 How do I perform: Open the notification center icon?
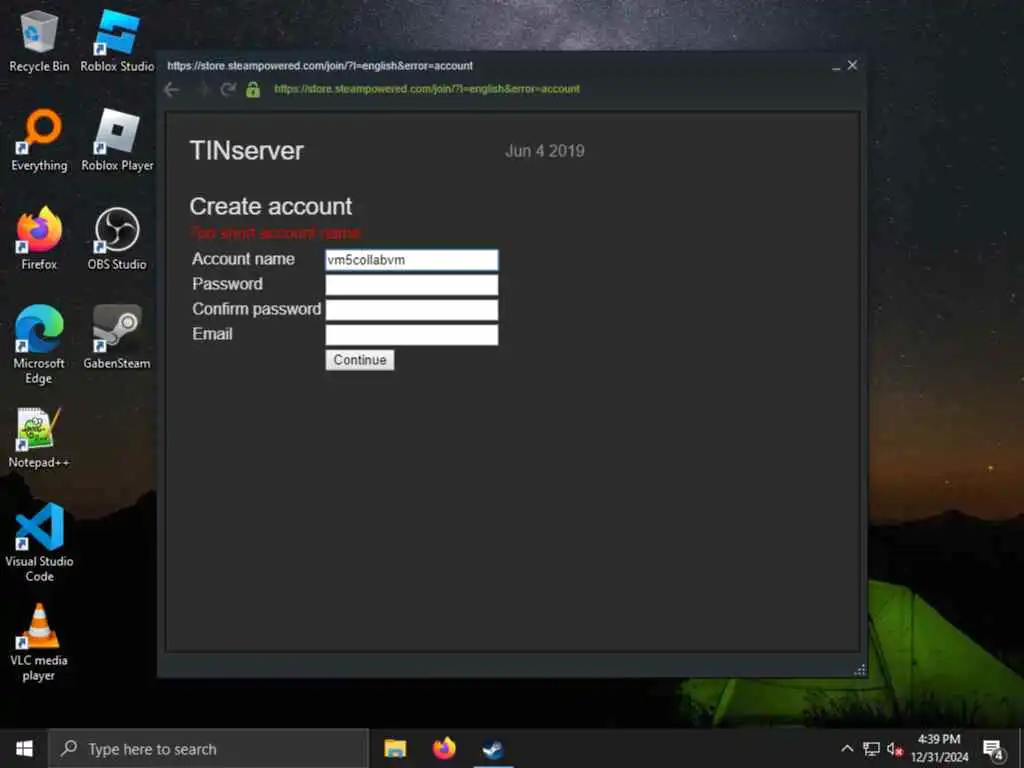pyautogui.click(x=993, y=749)
